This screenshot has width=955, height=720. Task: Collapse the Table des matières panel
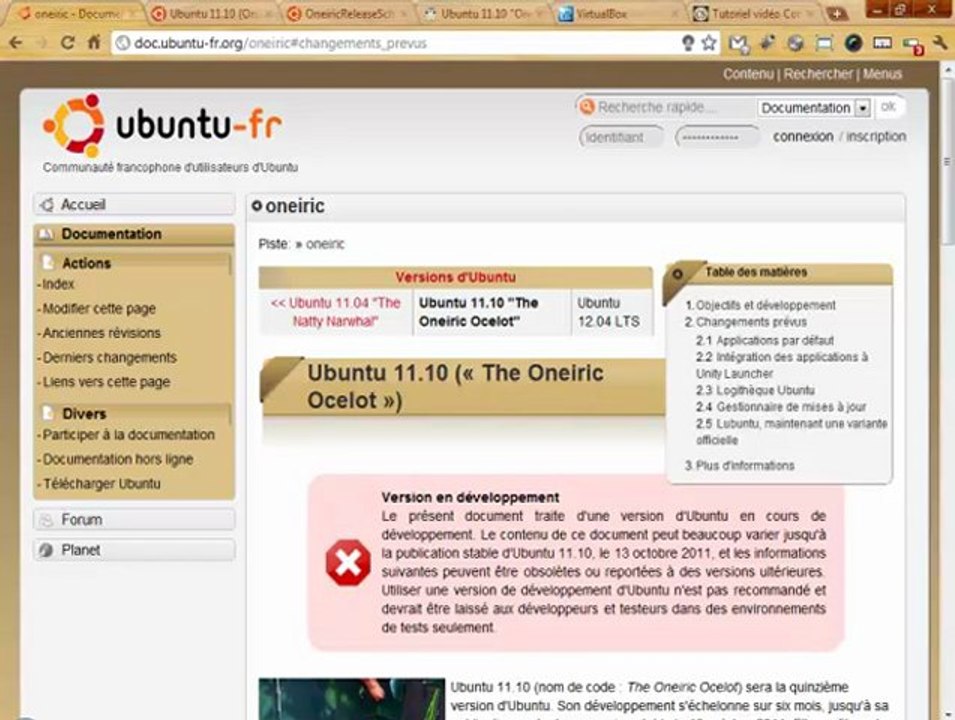677,274
